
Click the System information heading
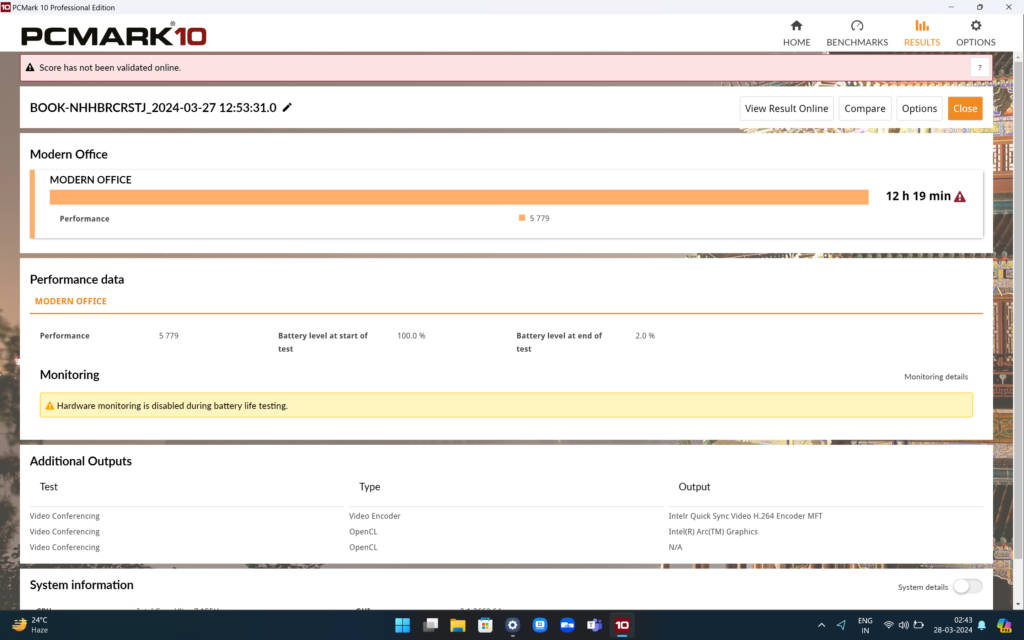point(82,585)
